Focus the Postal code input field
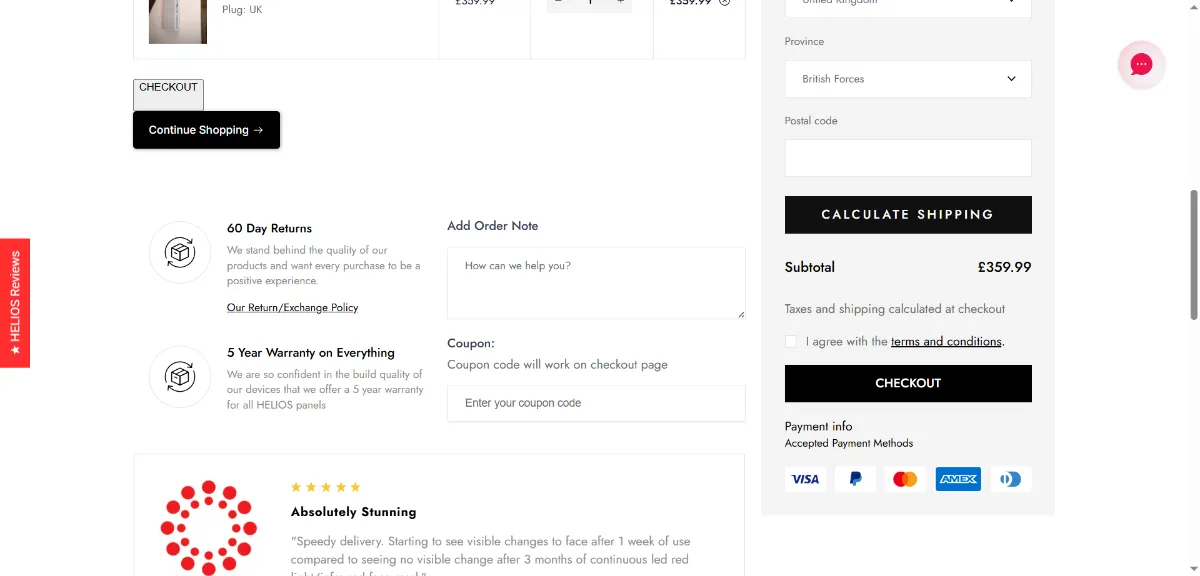1200x576 pixels. tap(908, 158)
